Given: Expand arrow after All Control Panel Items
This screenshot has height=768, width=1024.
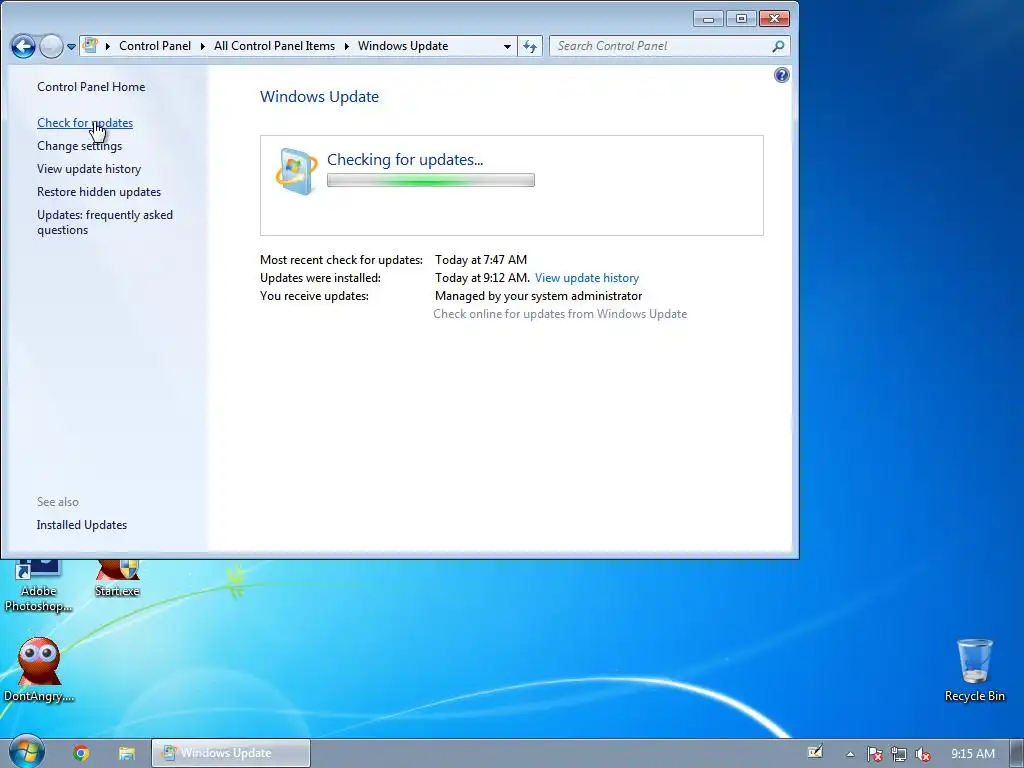Looking at the screenshot, I should (346, 46).
